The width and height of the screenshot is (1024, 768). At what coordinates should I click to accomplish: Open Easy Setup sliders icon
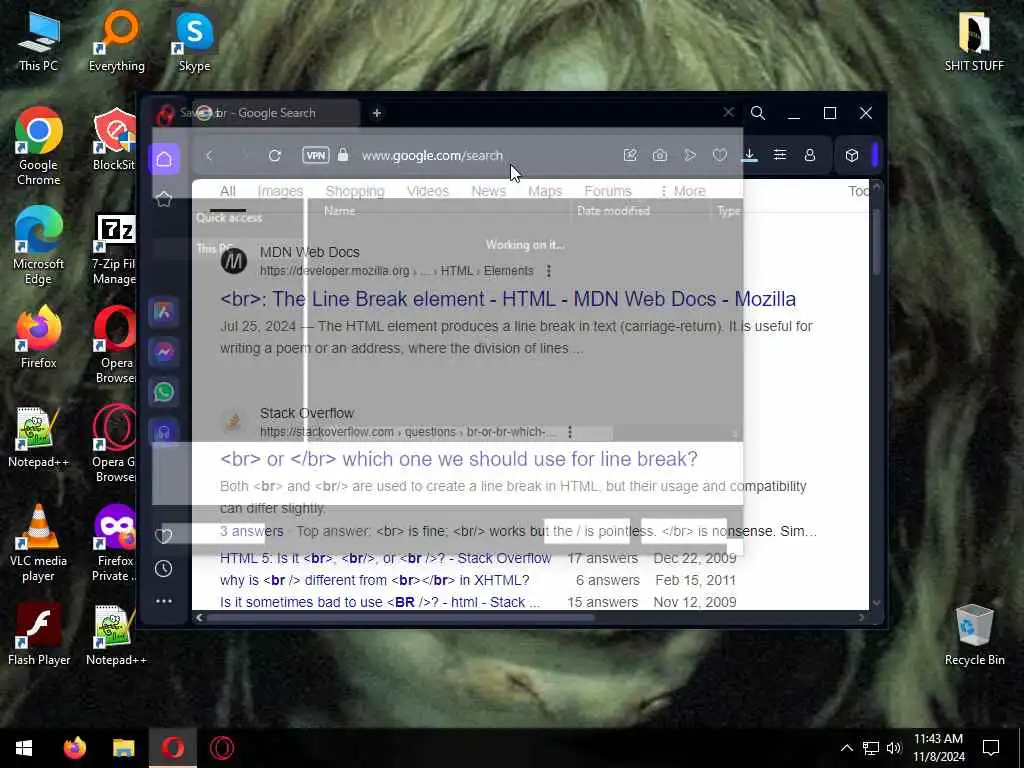pyautogui.click(x=780, y=155)
